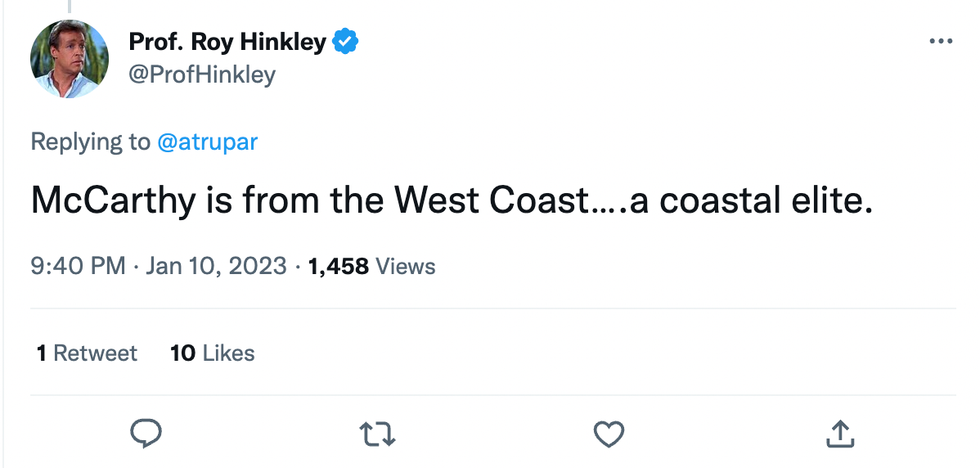This screenshot has width=980, height=468.
Task: Retweet using the arrows icon
Action: click(x=378, y=433)
